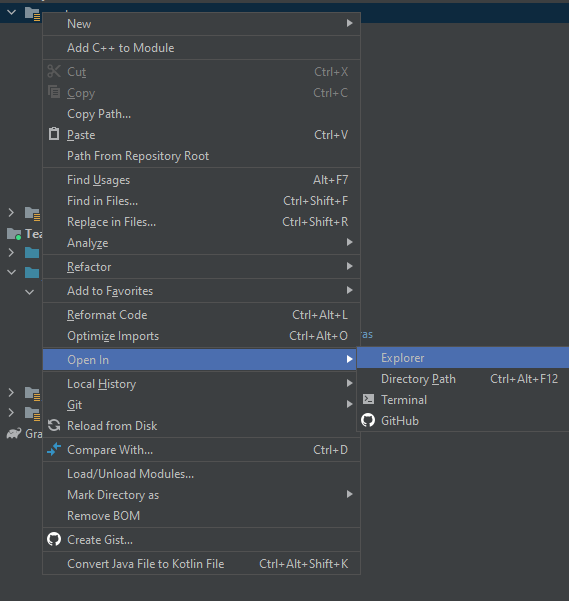569x601 pixels.
Task: Click the Compare With arrows icon
Action: pos(54,449)
